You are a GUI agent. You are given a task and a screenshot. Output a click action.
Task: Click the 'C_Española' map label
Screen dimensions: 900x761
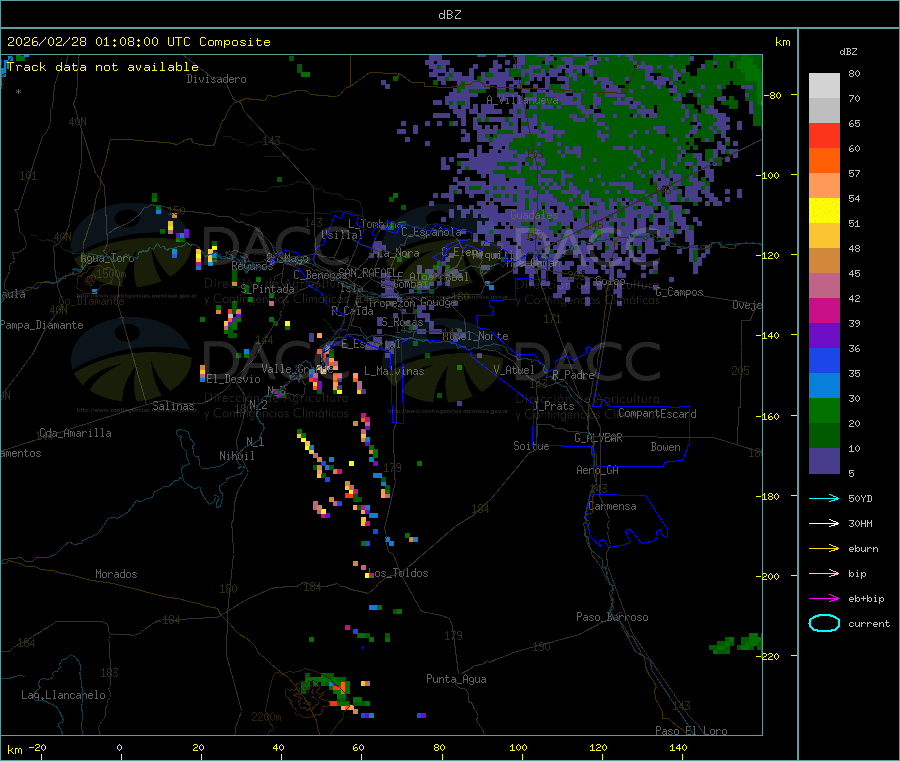[x=431, y=232]
